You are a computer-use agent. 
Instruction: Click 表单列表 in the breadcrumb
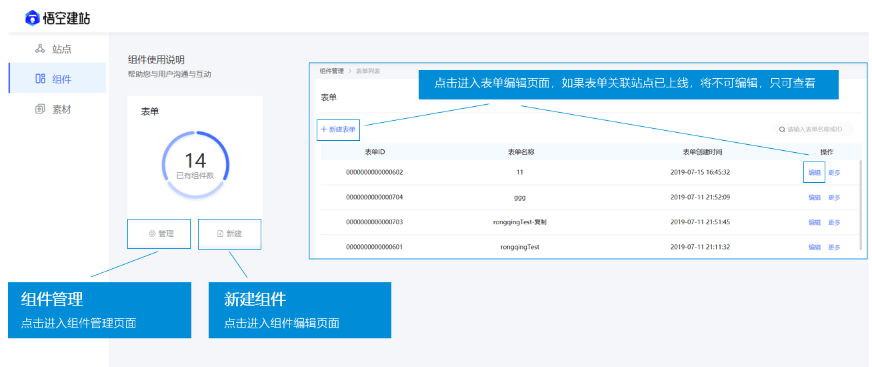pyautogui.click(x=367, y=71)
